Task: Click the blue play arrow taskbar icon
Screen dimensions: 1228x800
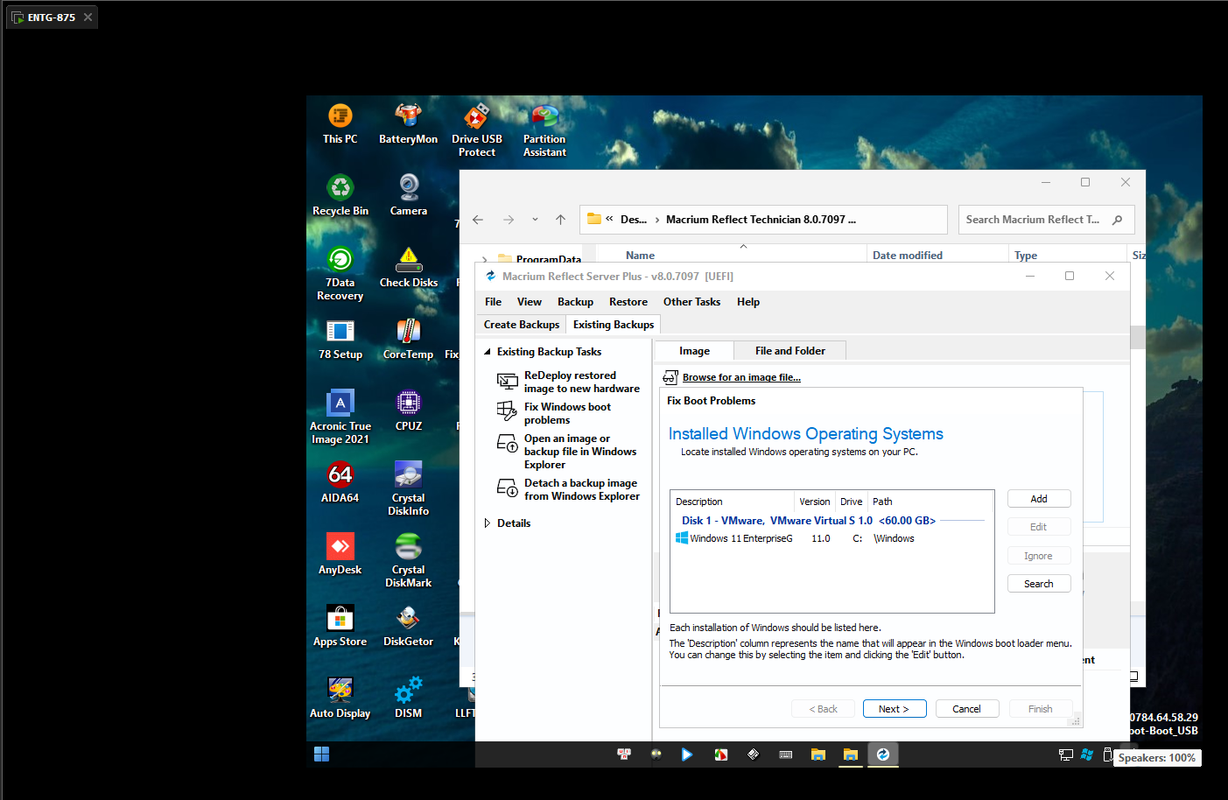Action: (x=686, y=754)
